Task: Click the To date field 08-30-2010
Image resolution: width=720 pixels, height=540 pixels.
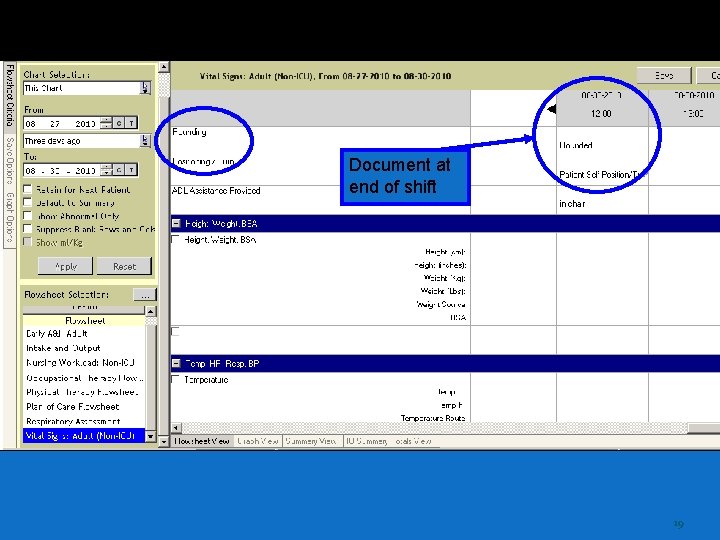Action: coord(62,171)
